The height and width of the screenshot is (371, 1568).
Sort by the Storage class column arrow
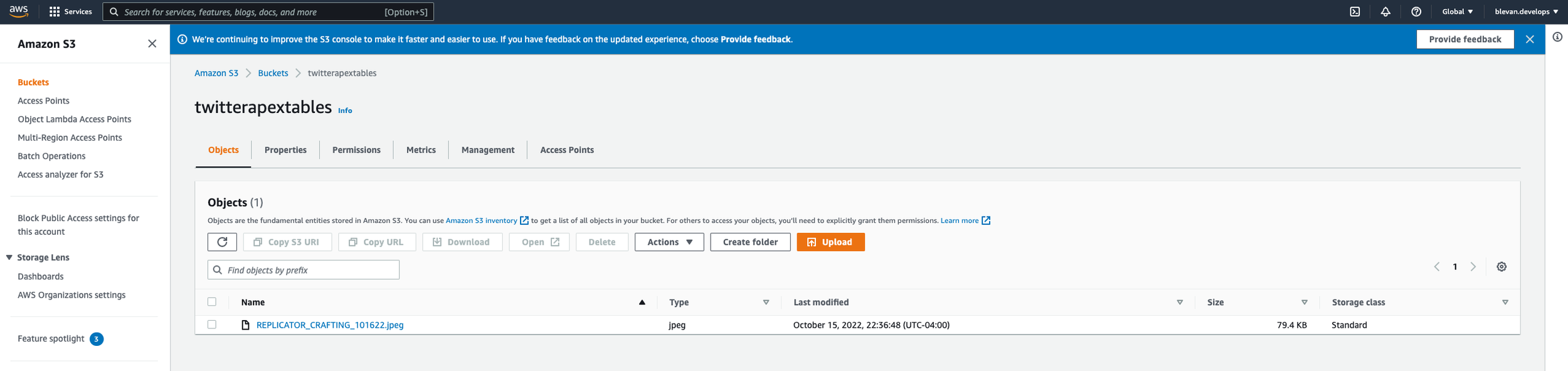(x=1505, y=303)
